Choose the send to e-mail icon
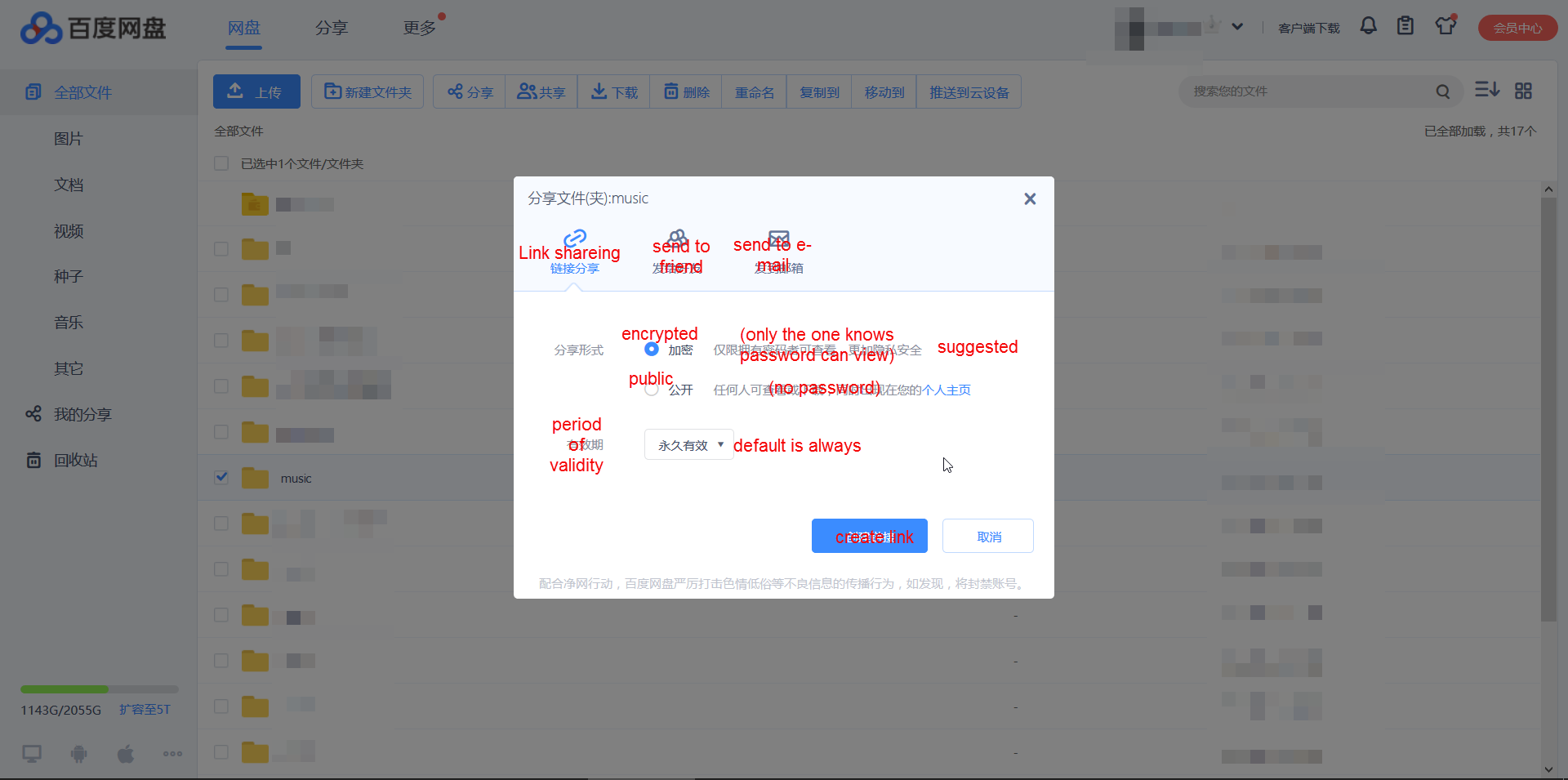Screen dimensions: 1568x780 coord(779,238)
